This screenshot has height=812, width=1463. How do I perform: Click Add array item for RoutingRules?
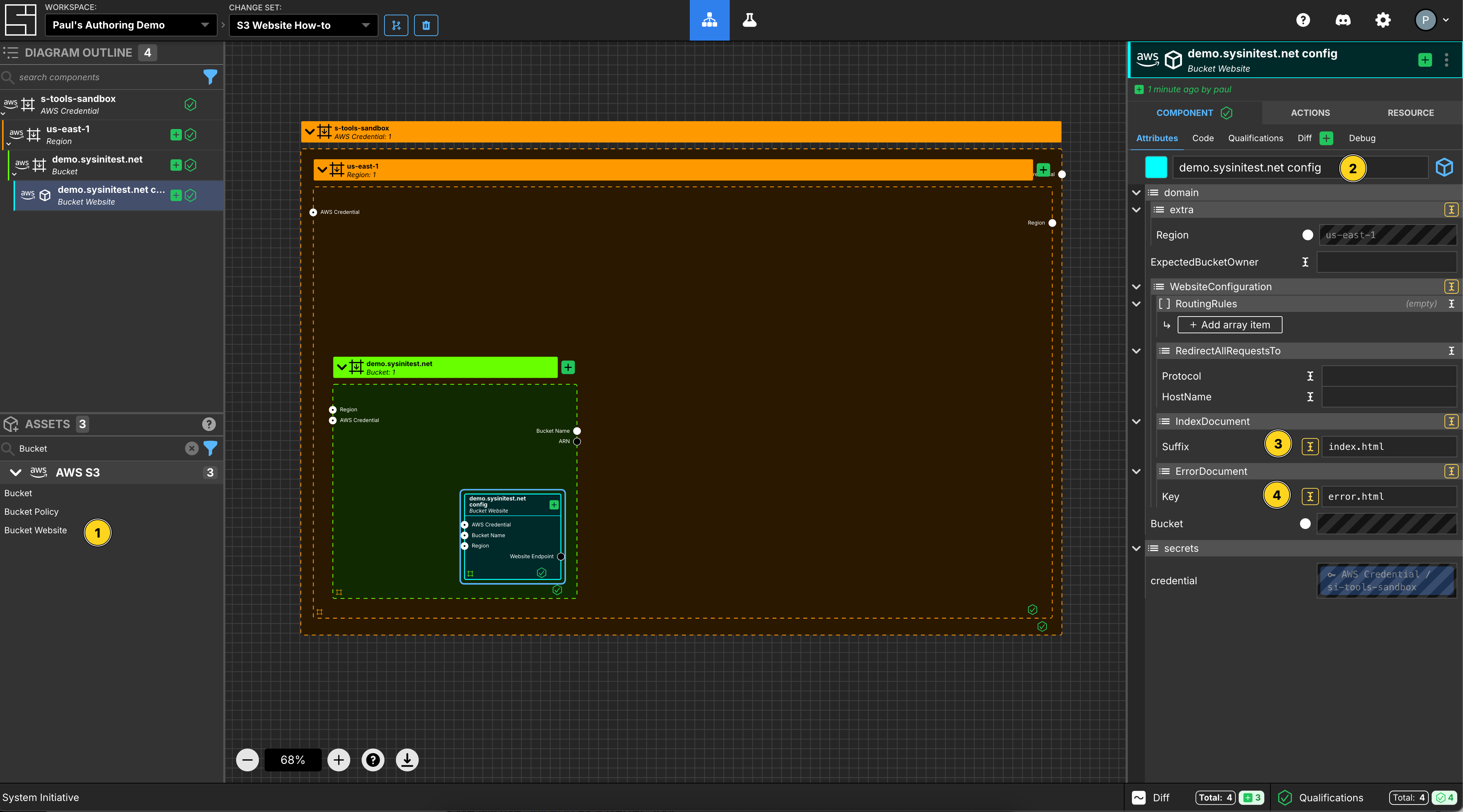pyautogui.click(x=1230, y=325)
